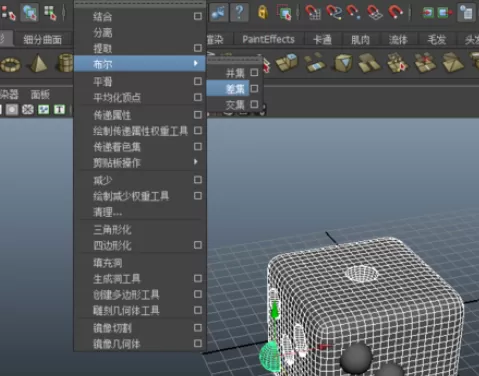This screenshot has height=376, width=479.
Task: Enable snap to grids magnet
Action: (313, 13)
